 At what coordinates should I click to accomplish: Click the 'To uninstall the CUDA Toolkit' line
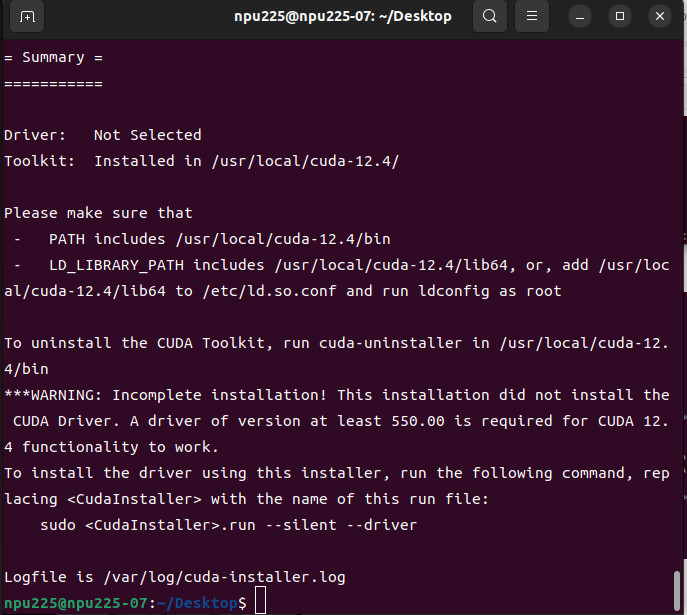(336, 343)
